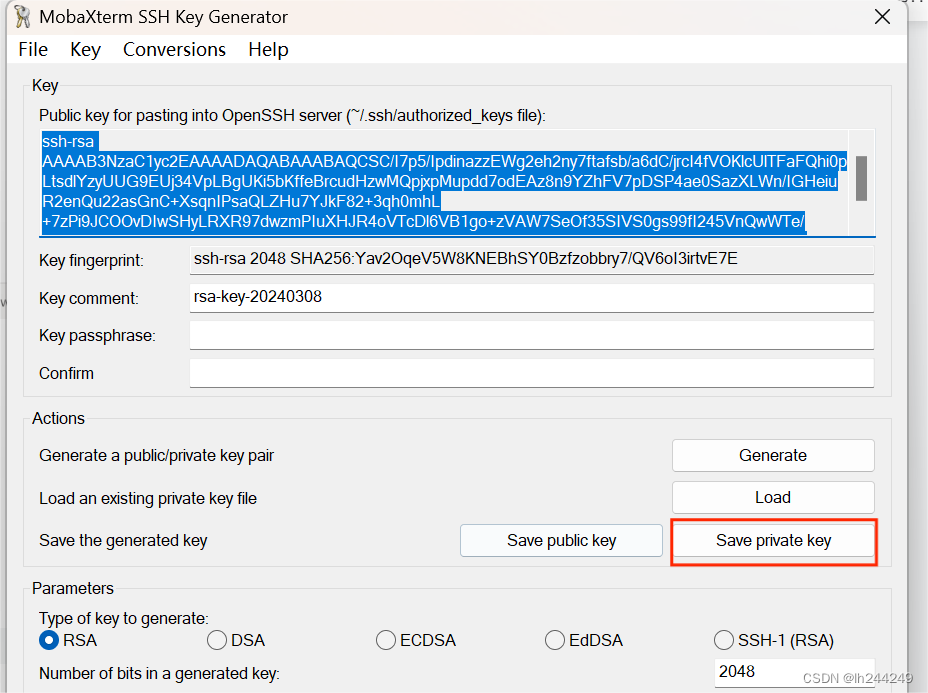Click Save public key button
The width and height of the screenshot is (928, 693).
point(561,540)
